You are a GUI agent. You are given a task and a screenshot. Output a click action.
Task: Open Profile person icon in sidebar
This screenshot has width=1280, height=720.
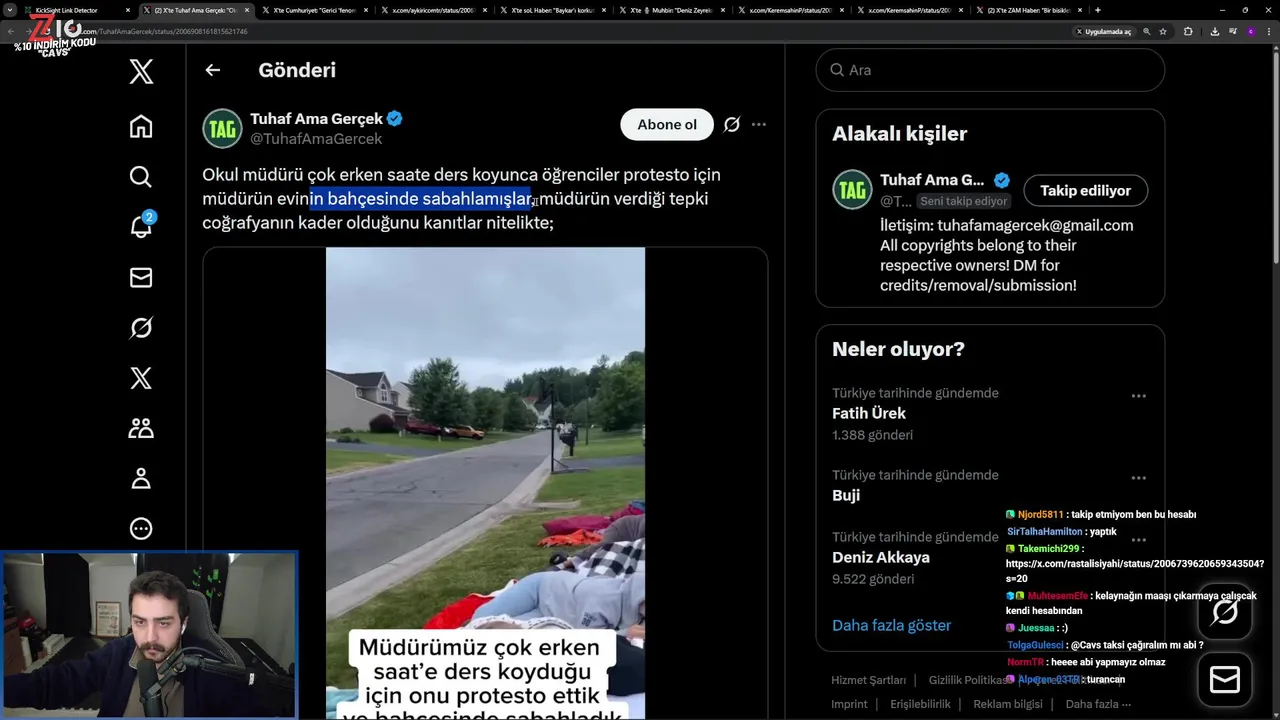[x=141, y=478]
